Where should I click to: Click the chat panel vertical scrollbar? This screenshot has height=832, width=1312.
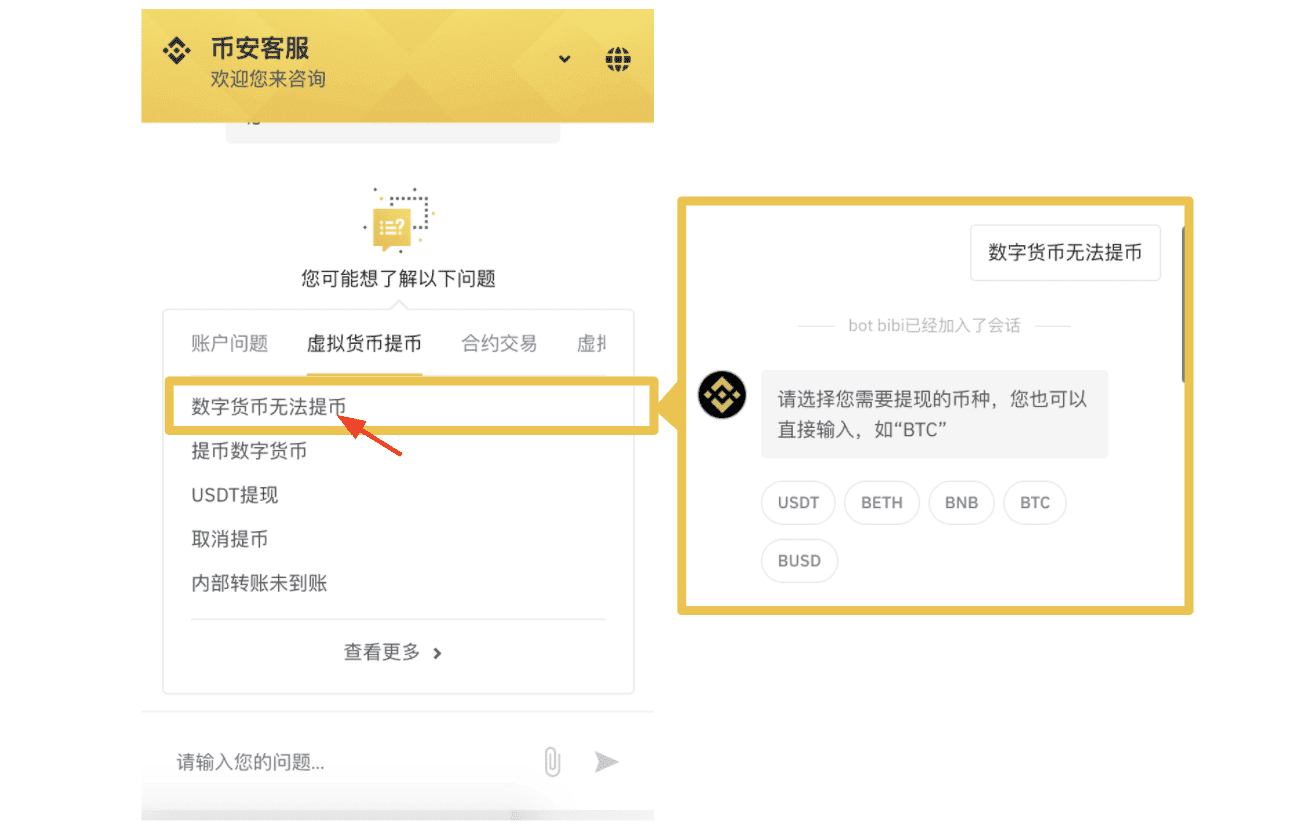tap(1183, 305)
